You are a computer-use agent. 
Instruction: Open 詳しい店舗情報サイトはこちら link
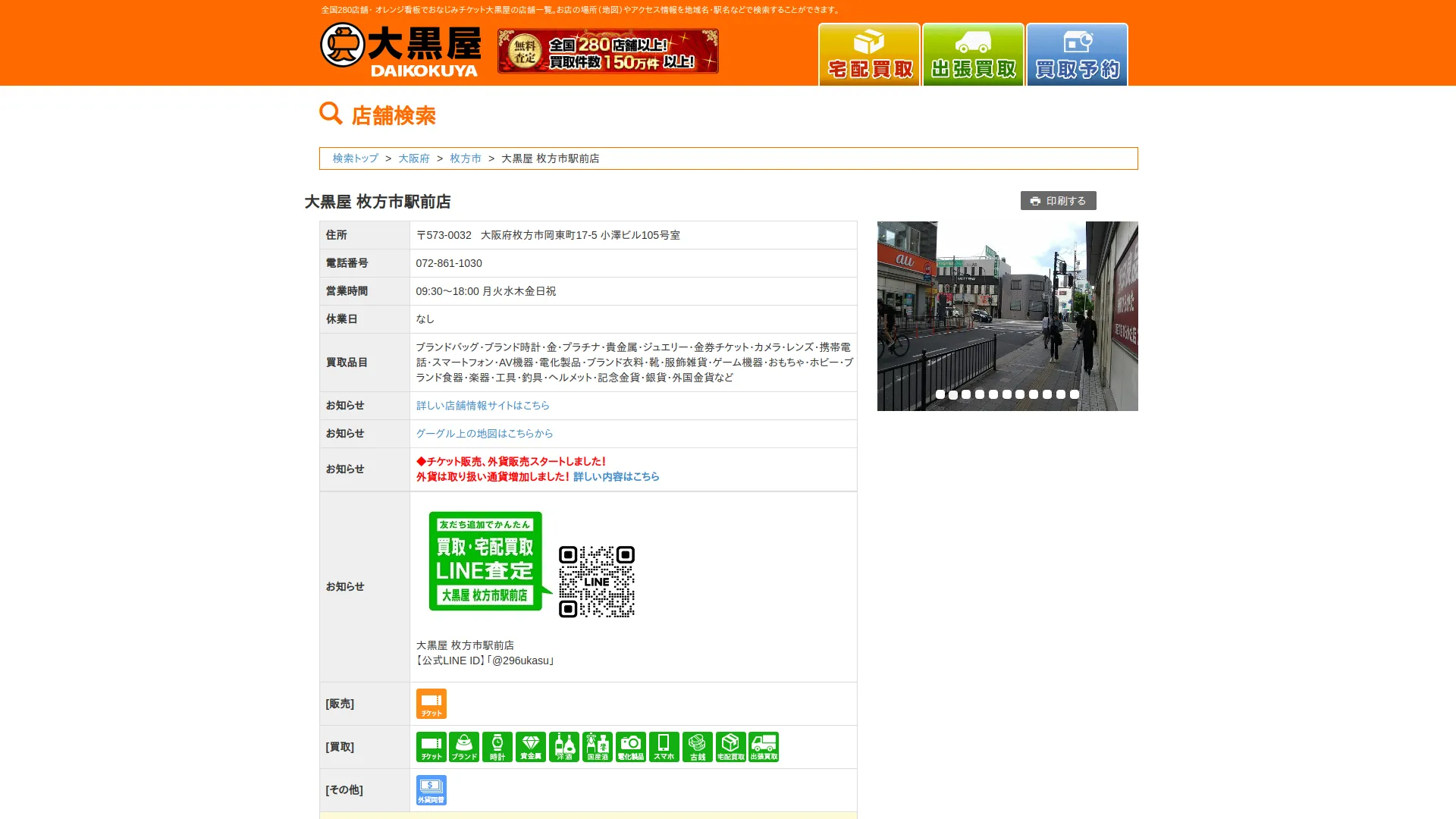pyautogui.click(x=482, y=406)
